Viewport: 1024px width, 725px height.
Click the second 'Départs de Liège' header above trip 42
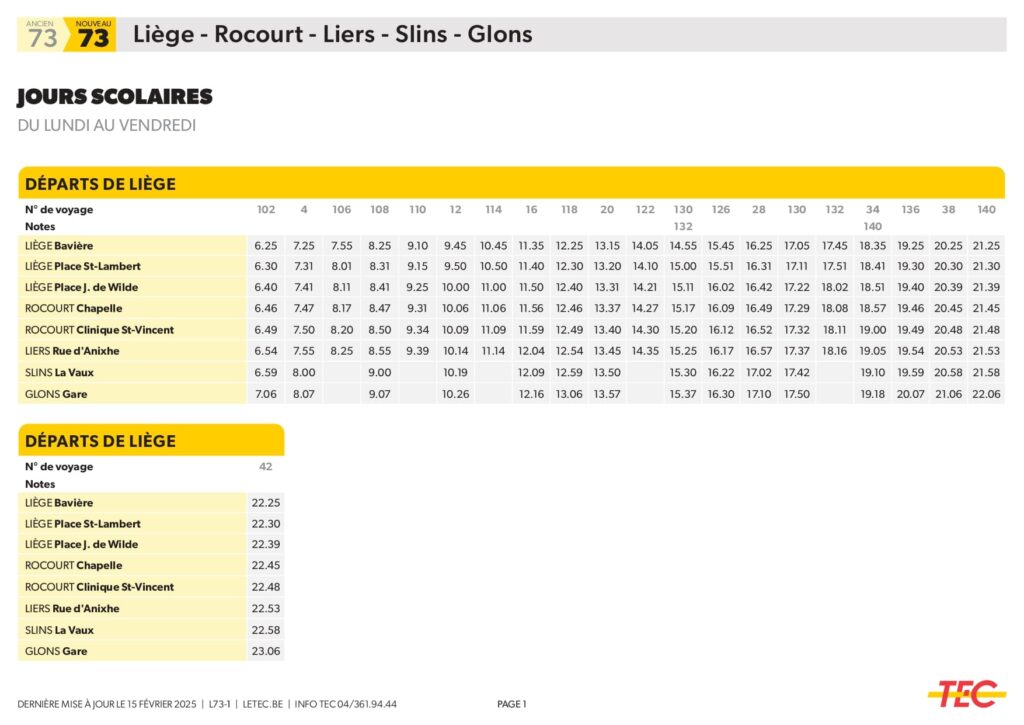click(x=100, y=441)
